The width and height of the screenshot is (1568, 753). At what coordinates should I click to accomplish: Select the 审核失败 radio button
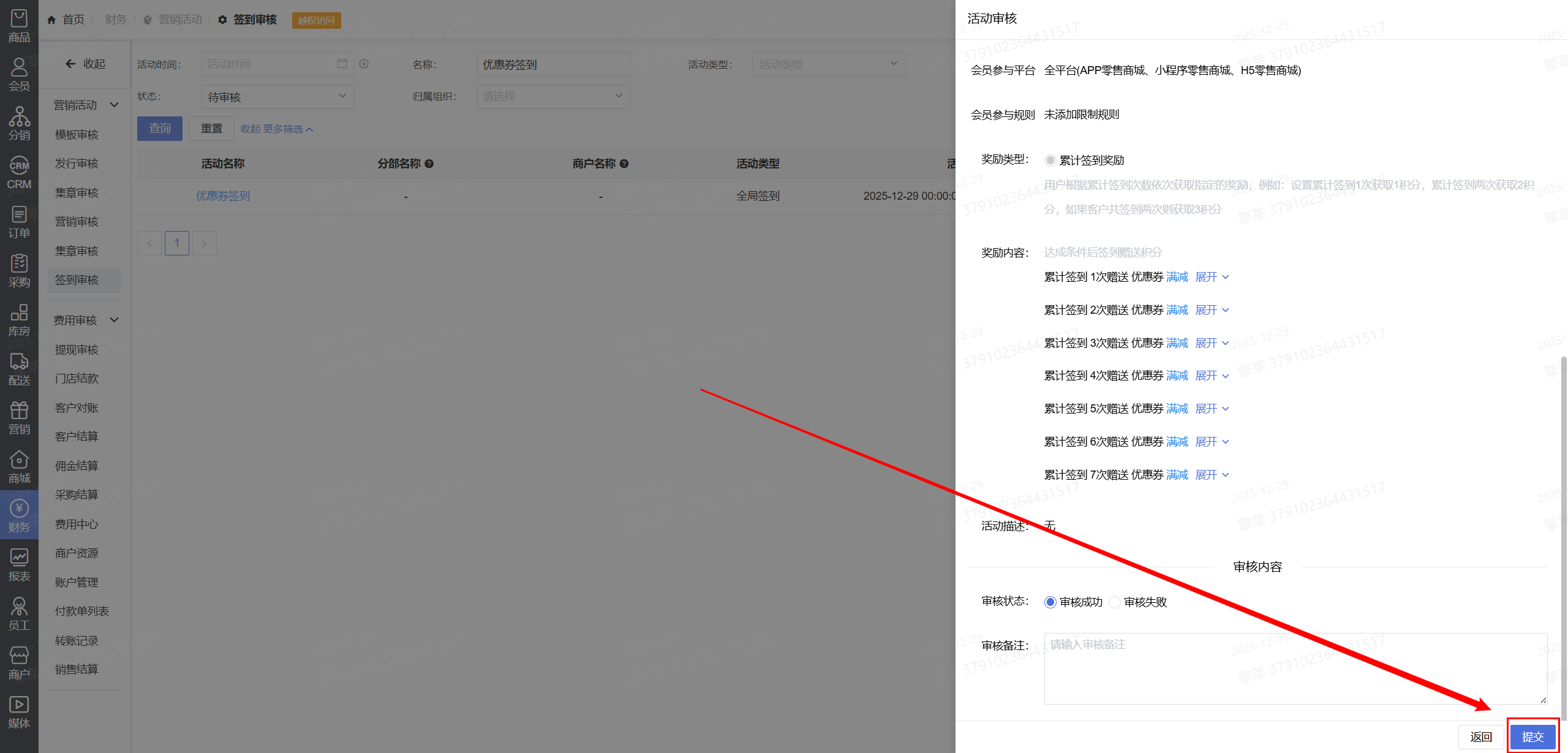tap(1115, 602)
